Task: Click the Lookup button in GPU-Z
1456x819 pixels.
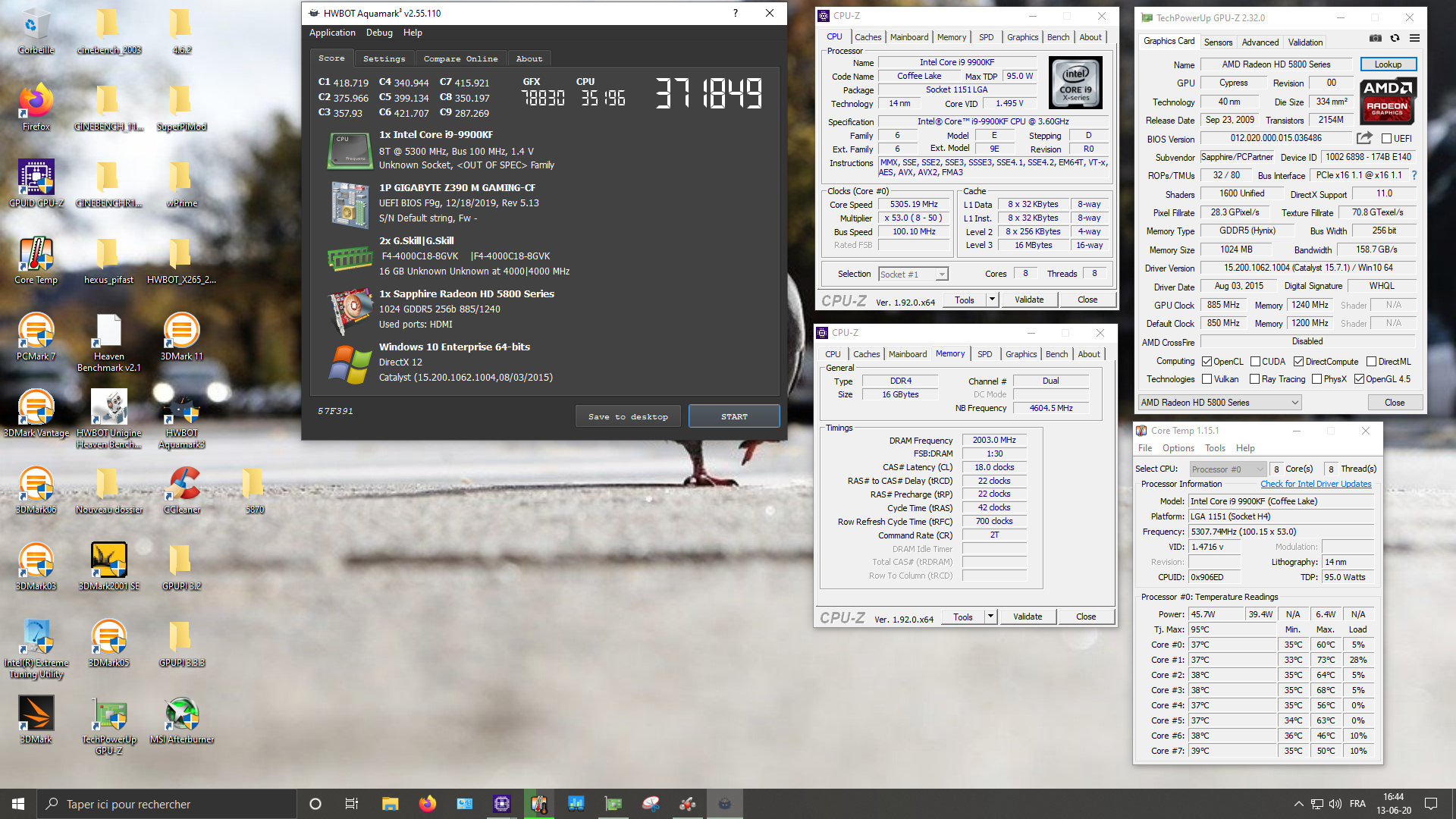Action: pyautogui.click(x=1388, y=64)
